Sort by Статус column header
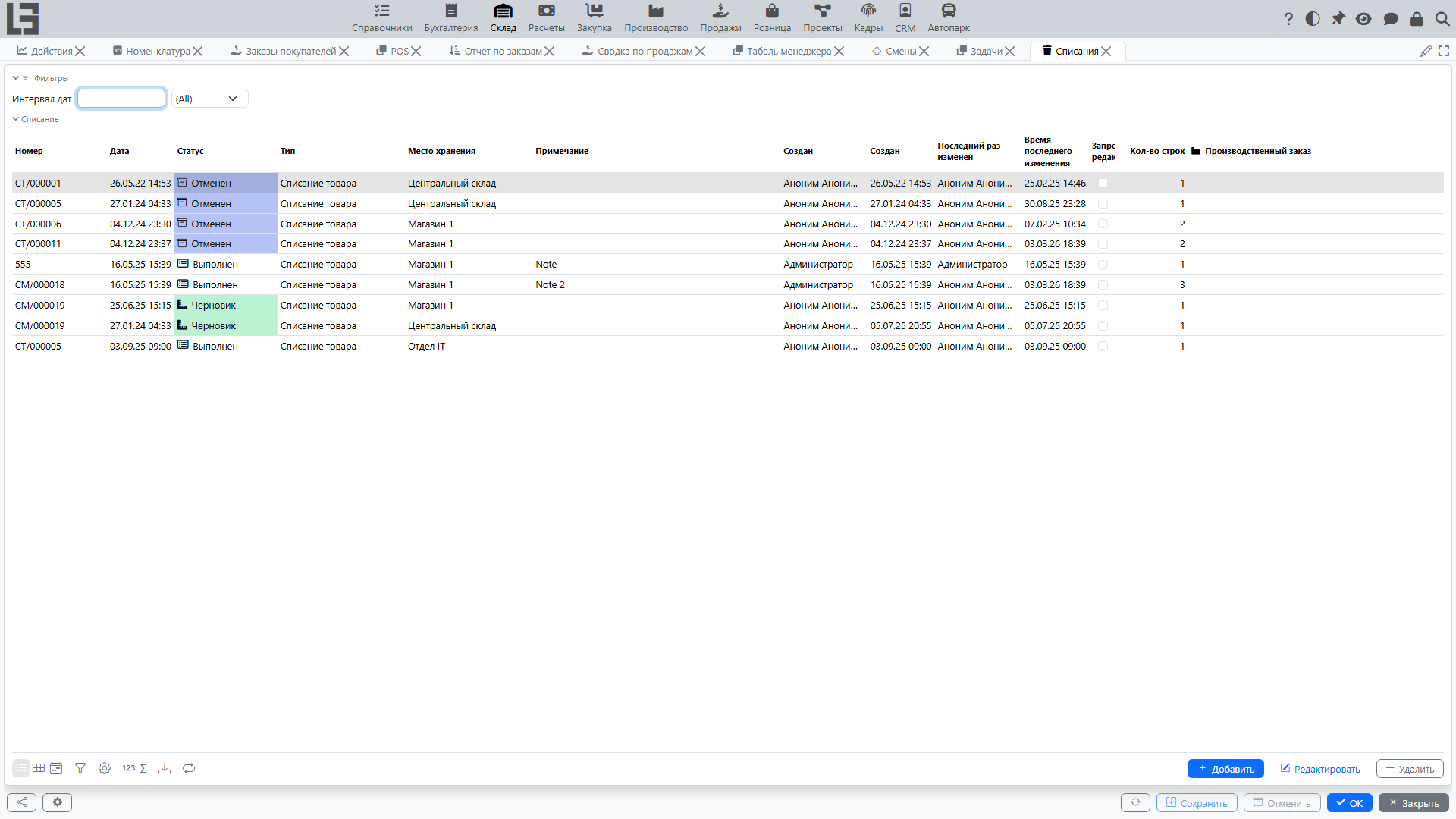This screenshot has height=819, width=1456. [x=190, y=151]
